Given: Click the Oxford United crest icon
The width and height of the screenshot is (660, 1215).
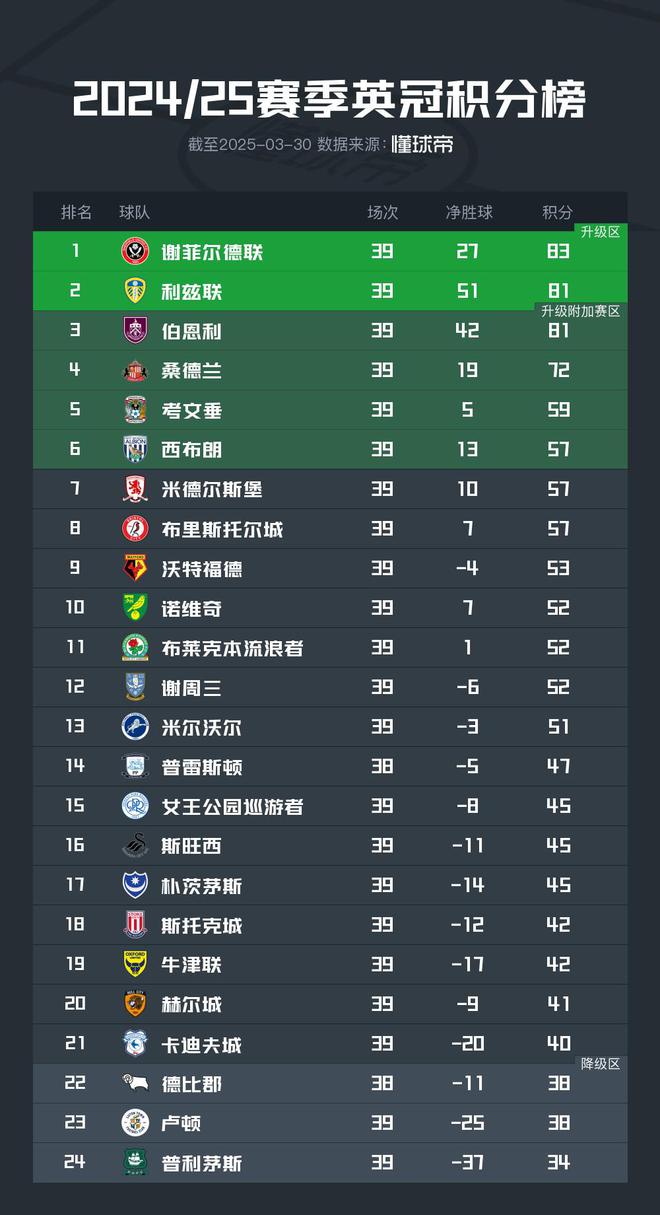Looking at the screenshot, I should tap(135, 964).
